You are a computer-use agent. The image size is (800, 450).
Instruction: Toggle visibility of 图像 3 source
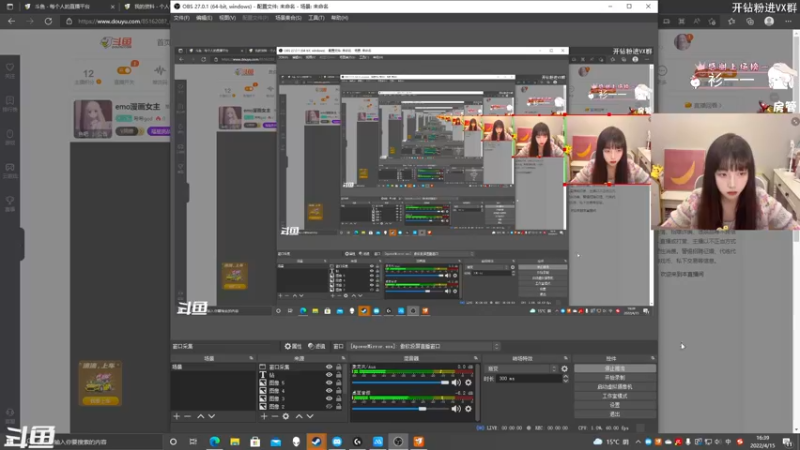(x=329, y=398)
